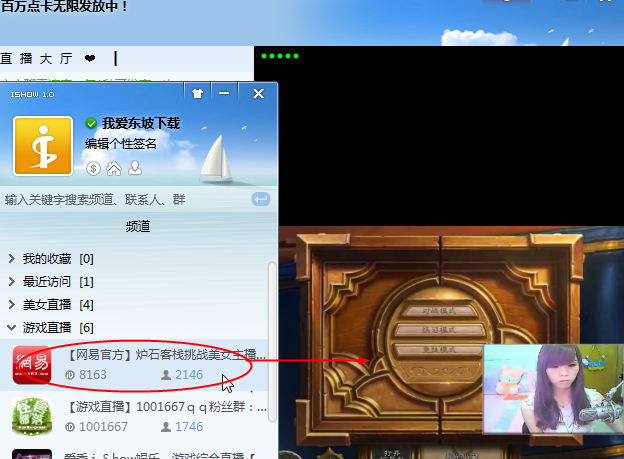Close the ISHOW 1.0 window

[258, 94]
